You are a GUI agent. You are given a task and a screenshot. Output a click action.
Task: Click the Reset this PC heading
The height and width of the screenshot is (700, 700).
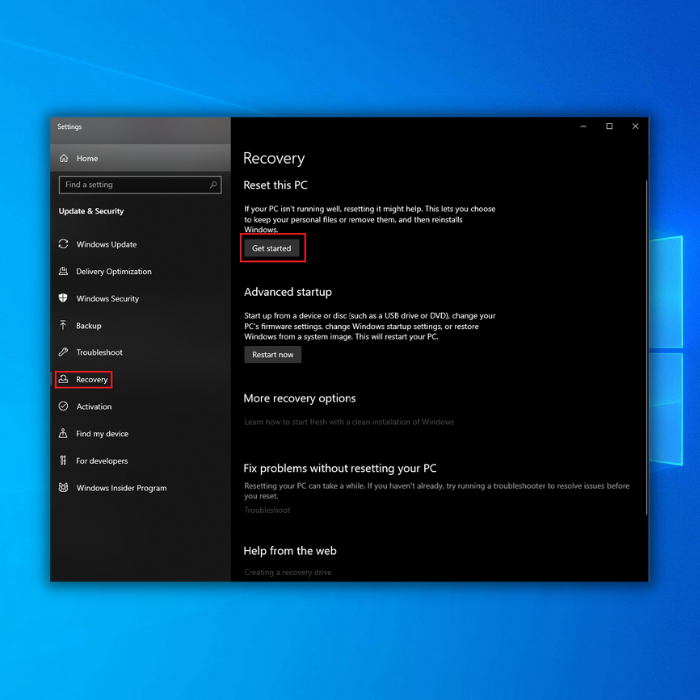[x=275, y=185]
